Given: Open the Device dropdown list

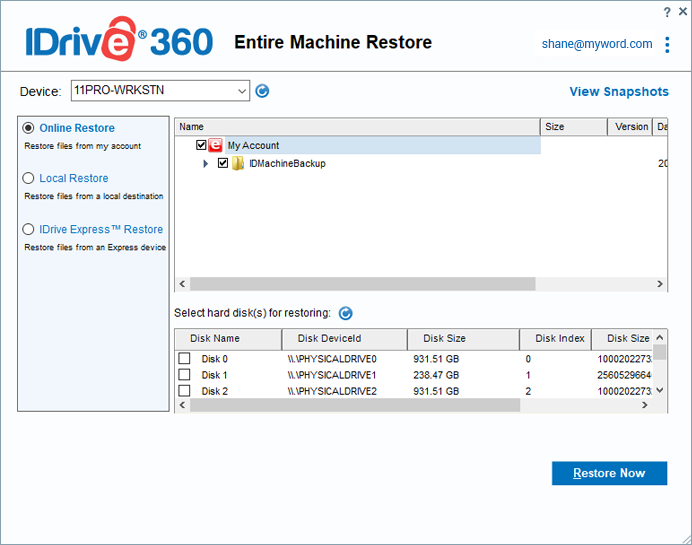Looking at the screenshot, I should [x=242, y=91].
